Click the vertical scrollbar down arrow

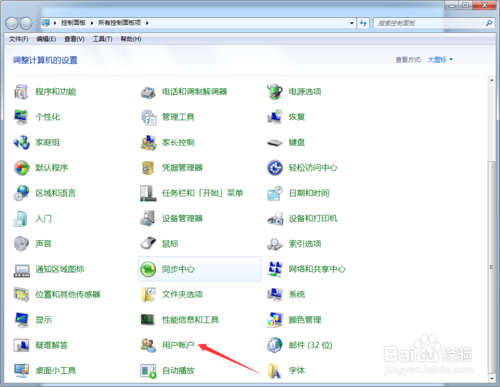pyautogui.click(x=491, y=379)
